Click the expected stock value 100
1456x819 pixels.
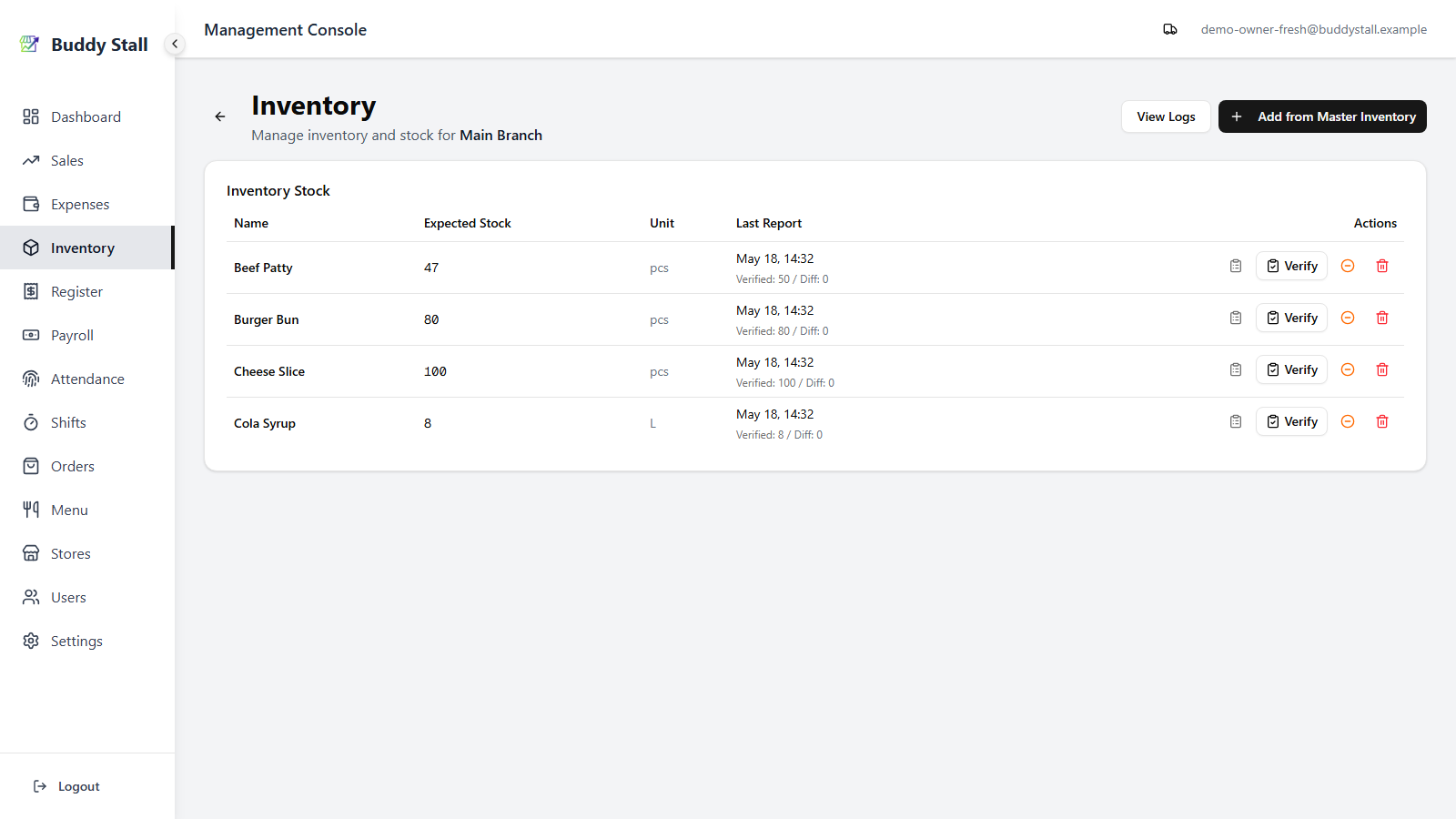tap(435, 371)
